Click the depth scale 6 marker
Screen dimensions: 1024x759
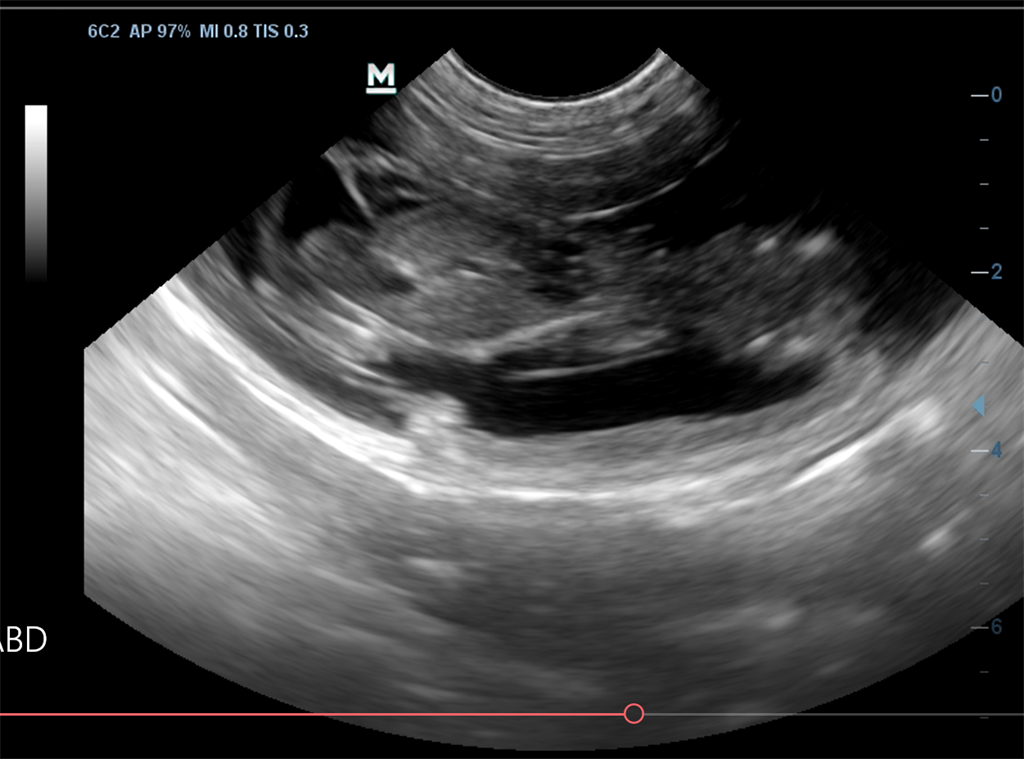[x=987, y=627]
